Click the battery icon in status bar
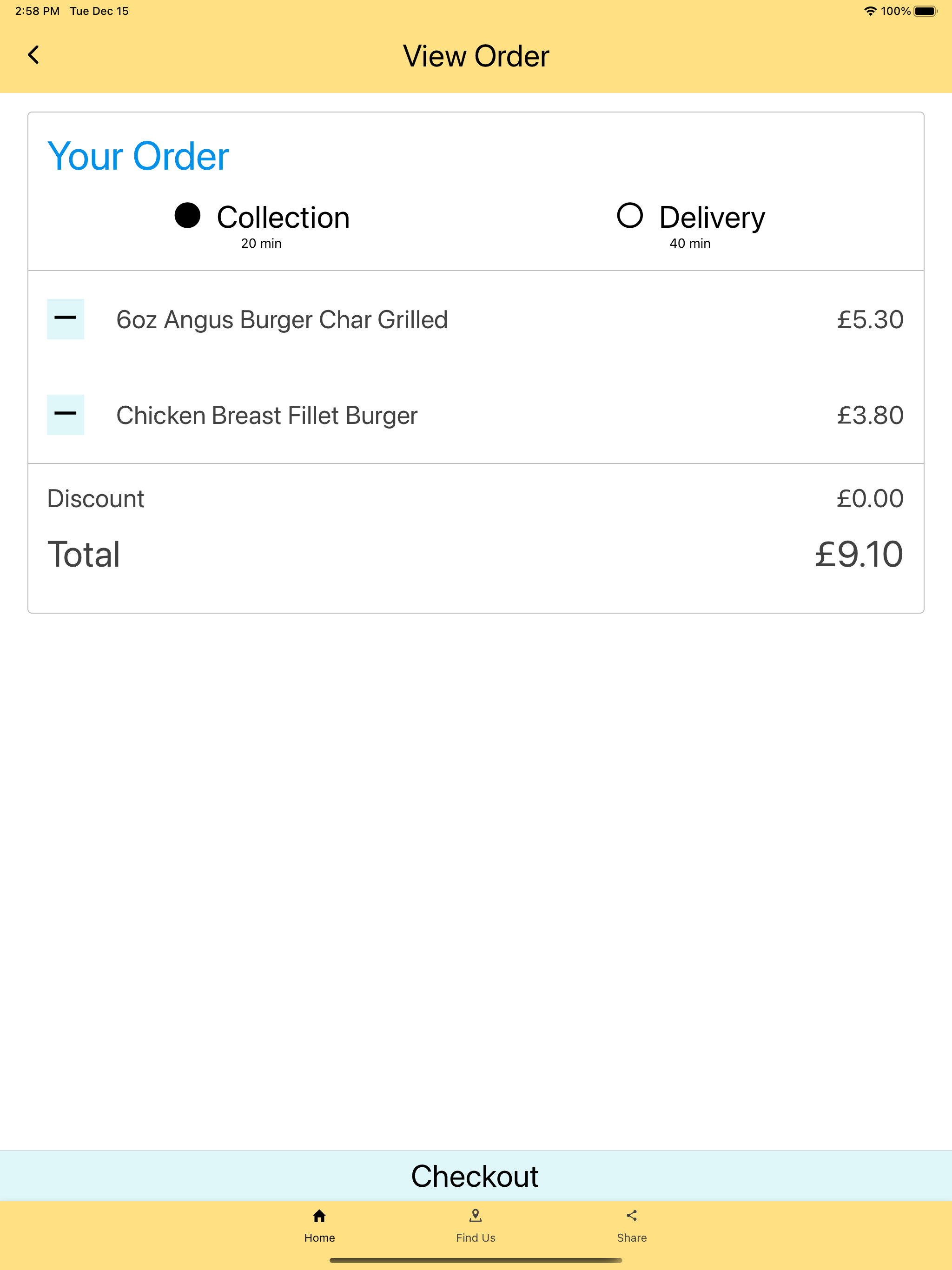The width and height of the screenshot is (952, 1270). point(925,11)
